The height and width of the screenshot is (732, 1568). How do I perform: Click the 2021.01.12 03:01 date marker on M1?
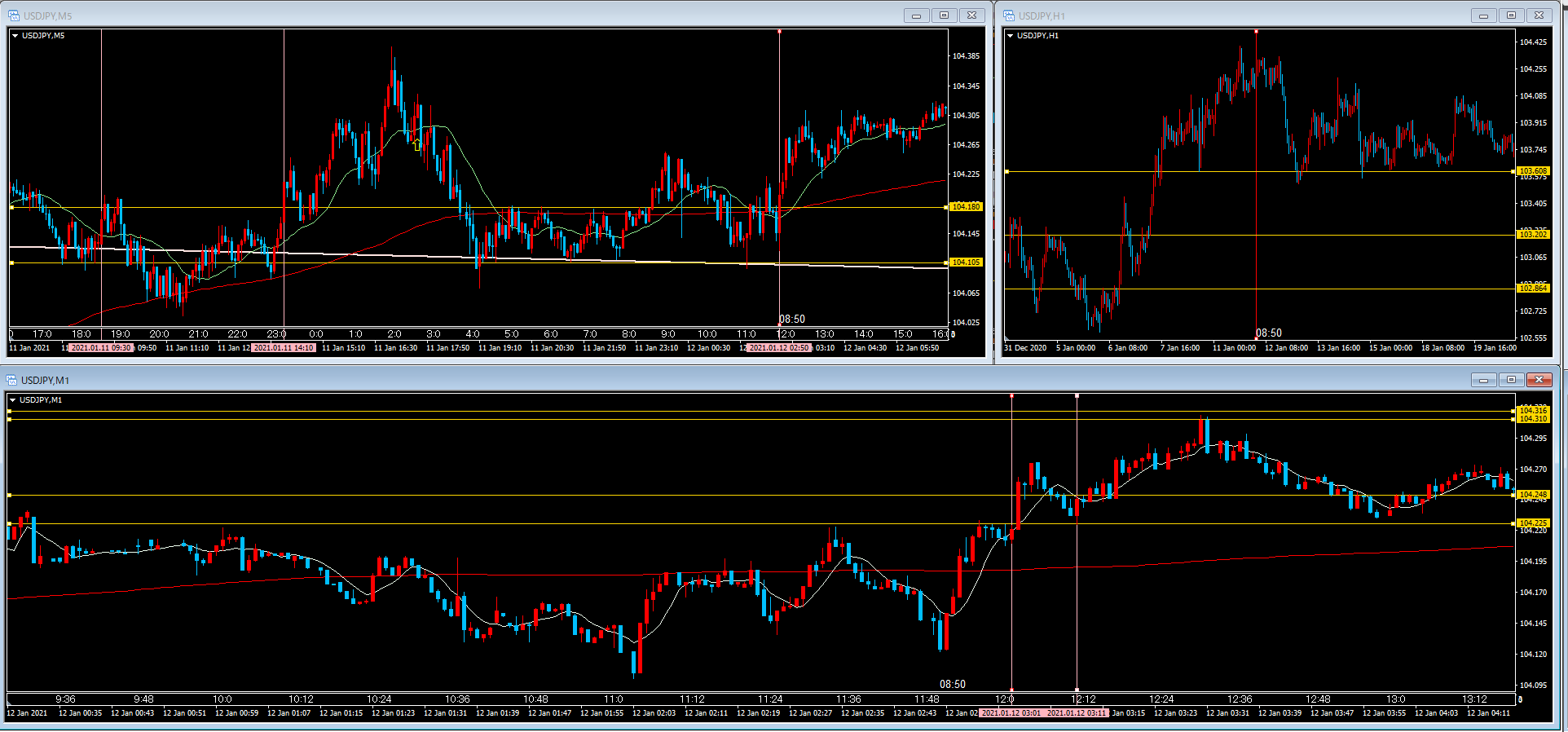pos(1011,713)
